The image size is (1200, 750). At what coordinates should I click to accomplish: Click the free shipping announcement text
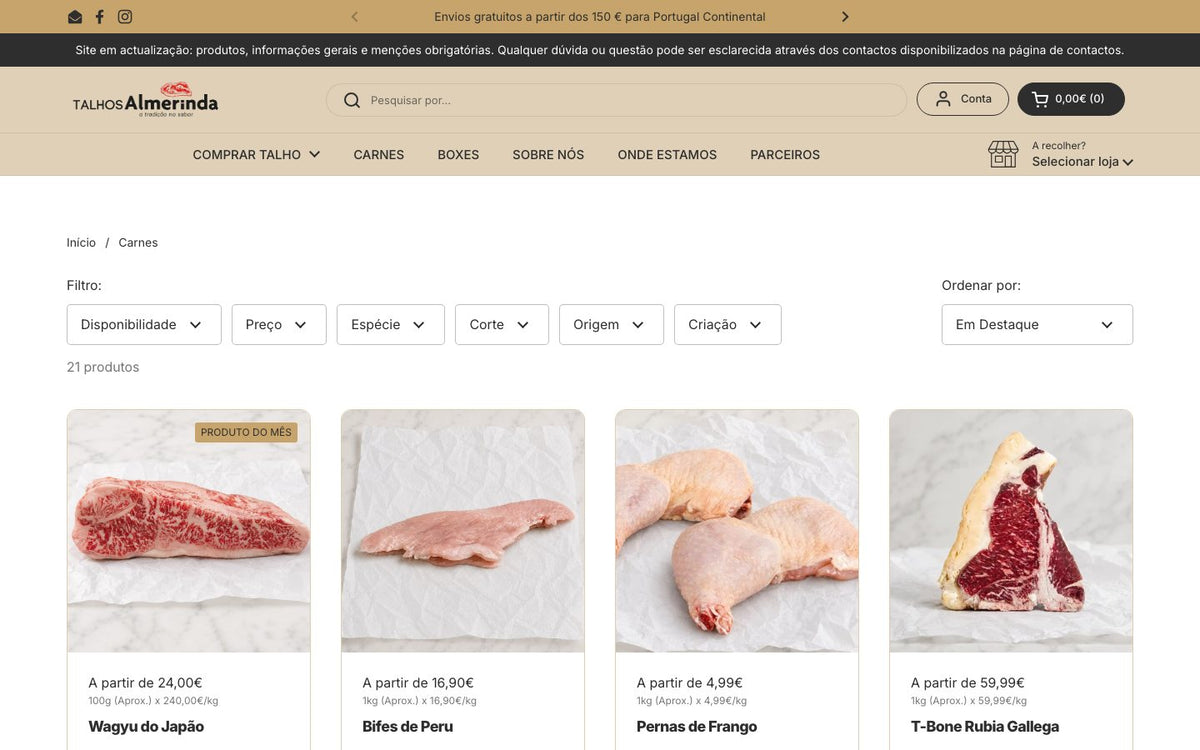click(600, 17)
